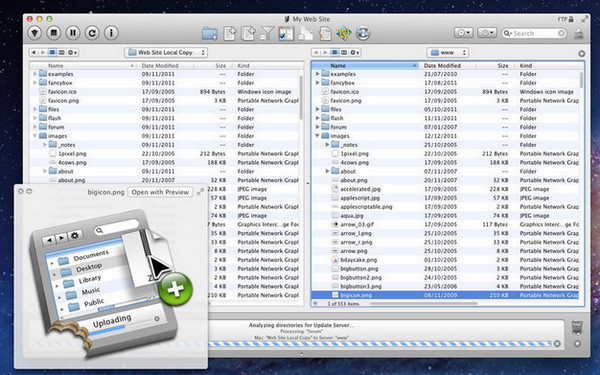Collapse the images folder in local pane
This screenshot has height=375, width=600.
click(x=35, y=136)
